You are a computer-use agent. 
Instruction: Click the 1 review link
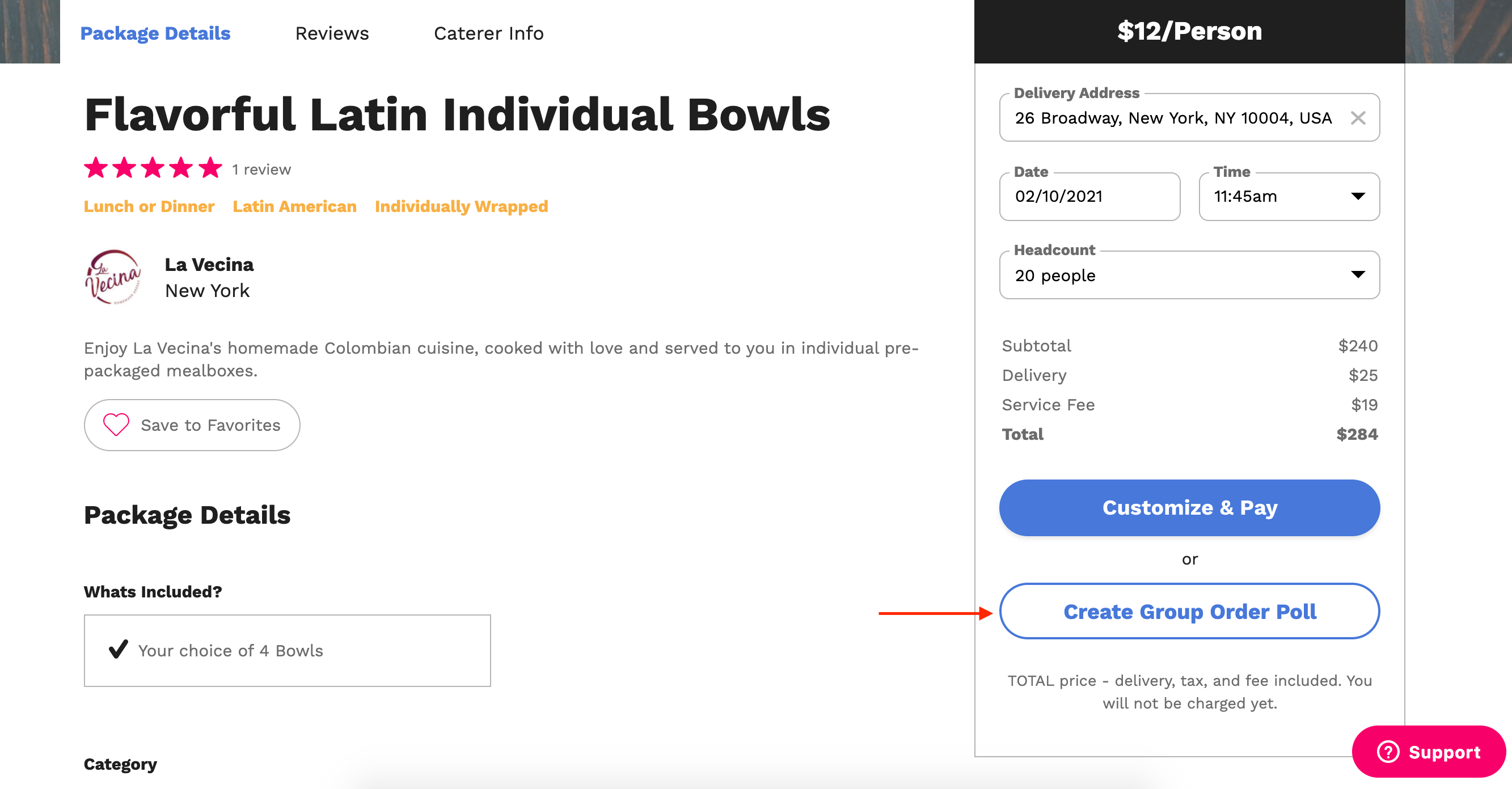coord(261,169)
